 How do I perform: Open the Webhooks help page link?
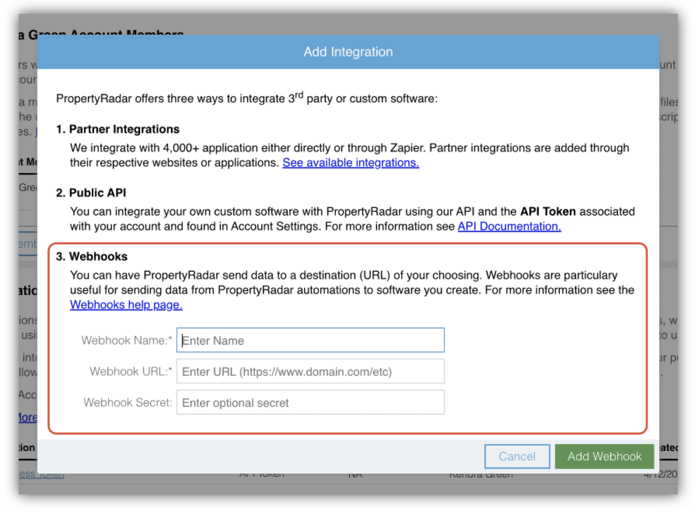click(x=126, y=305)
